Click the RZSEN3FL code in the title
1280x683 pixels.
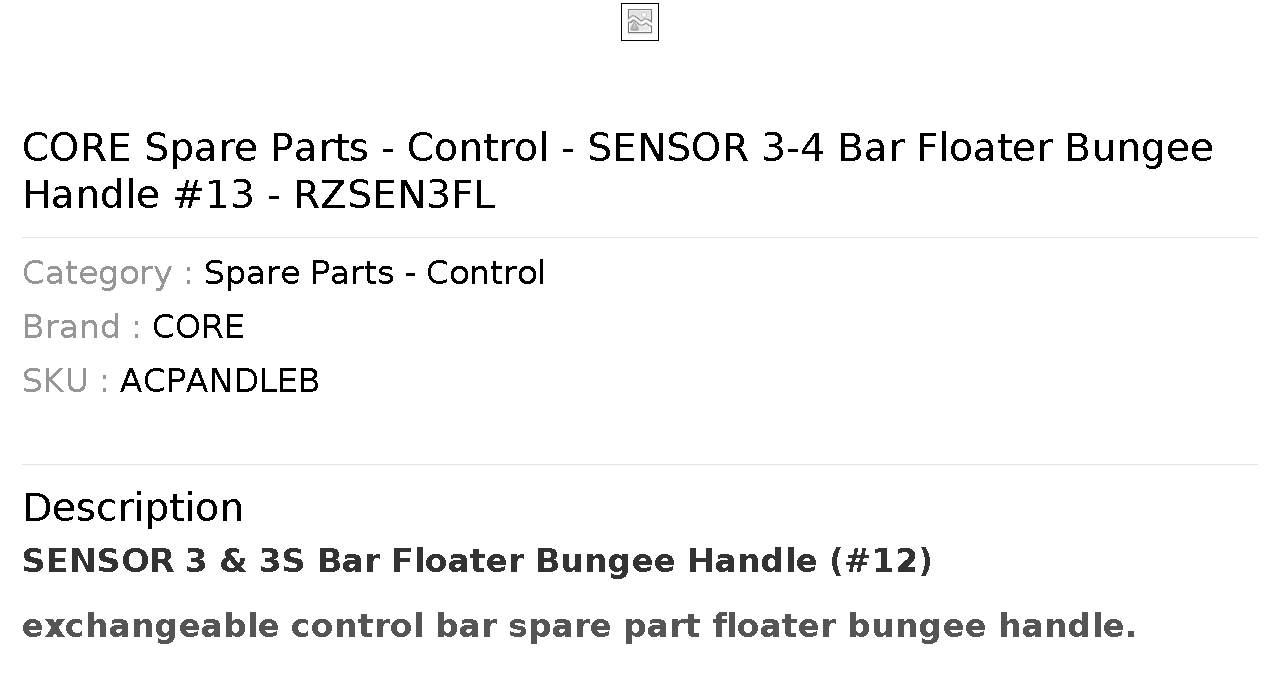click(394, 195)
